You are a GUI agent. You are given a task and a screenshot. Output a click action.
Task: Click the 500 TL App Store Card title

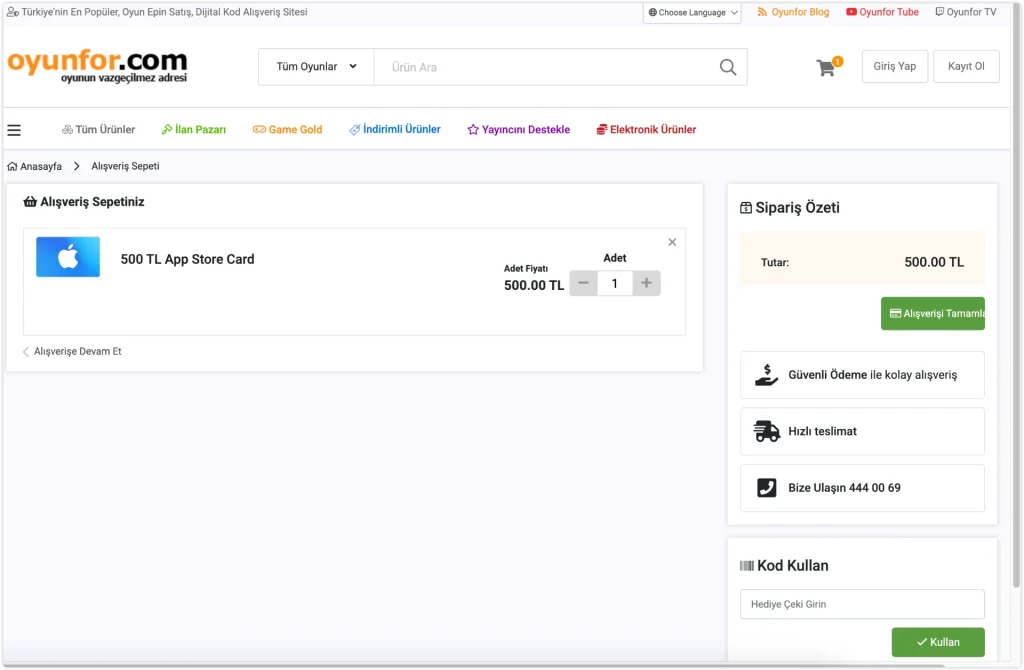[187, 259]
